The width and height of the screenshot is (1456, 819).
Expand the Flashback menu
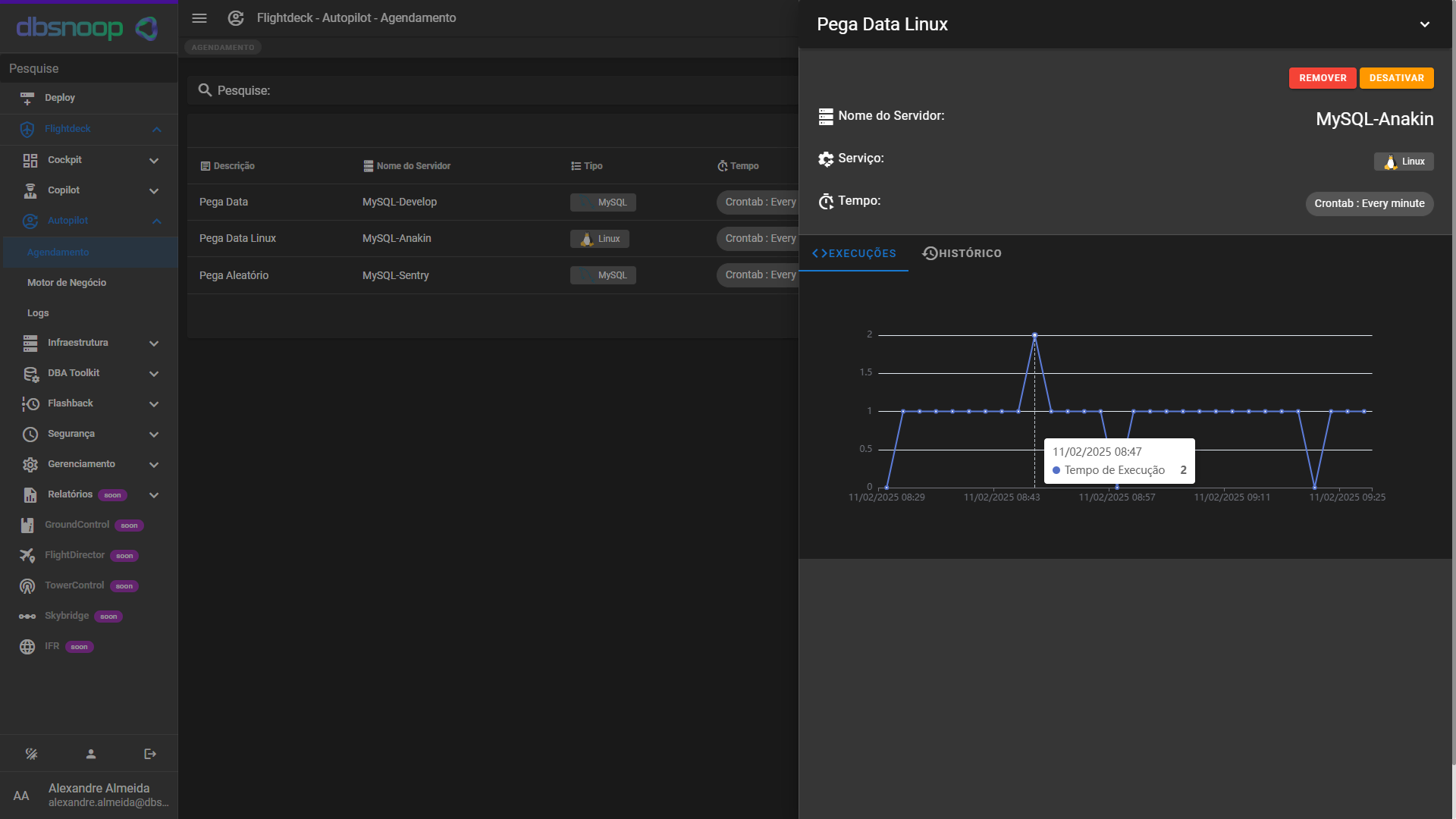pyautogui.click(x=154, y=403)
